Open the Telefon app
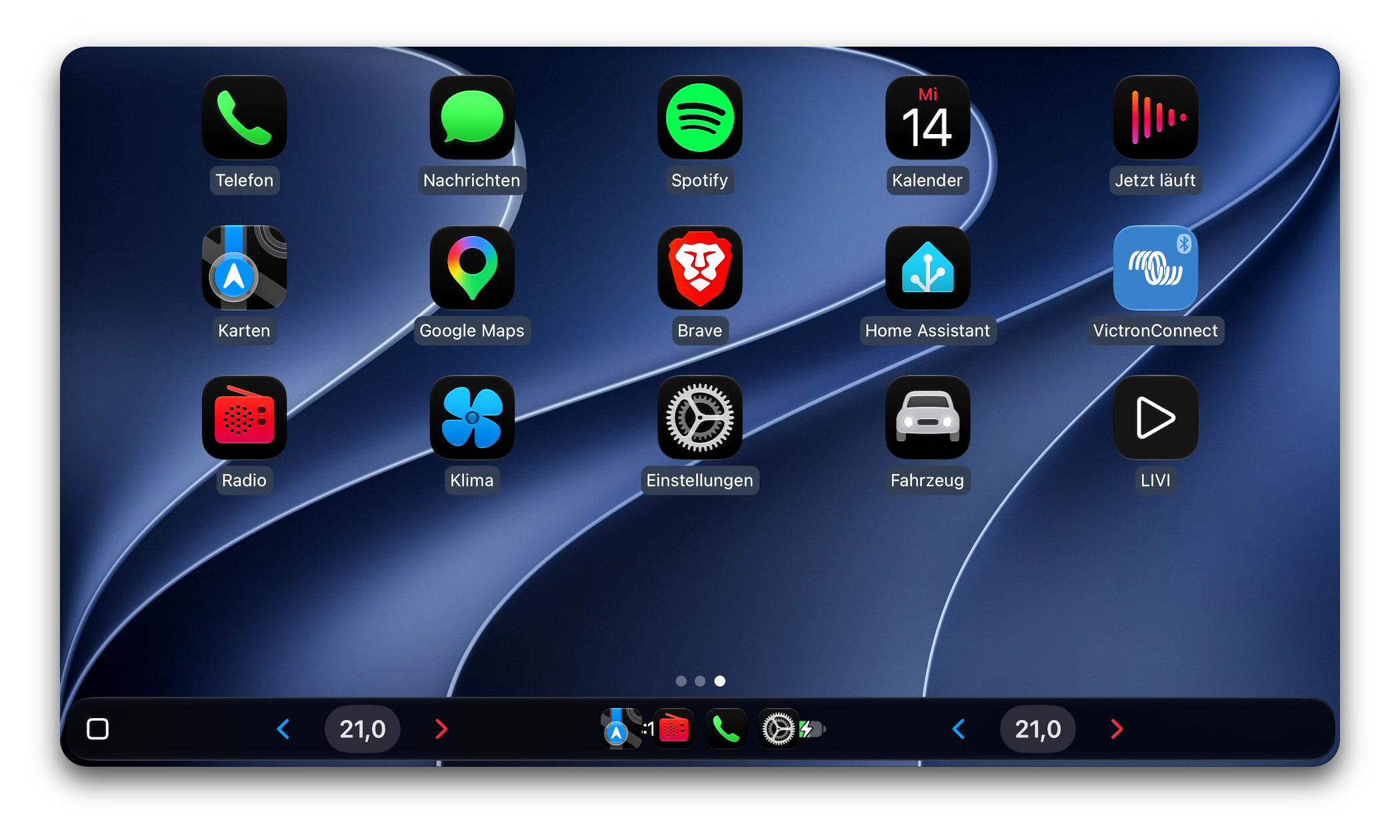The width and height of the screenshot is (1400, 840). click(244, 117)
